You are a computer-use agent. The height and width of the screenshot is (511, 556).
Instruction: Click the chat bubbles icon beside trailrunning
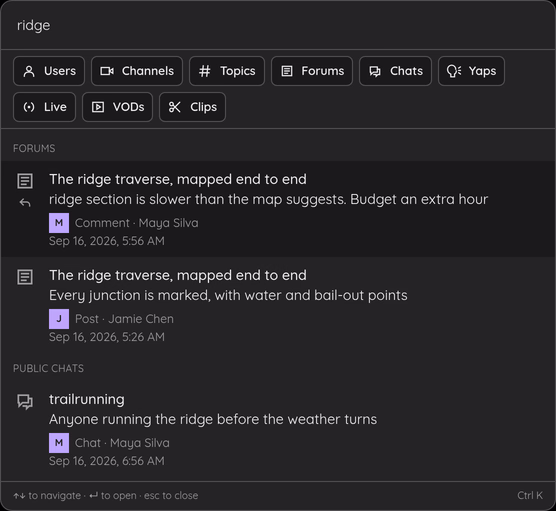click(25, 401)
